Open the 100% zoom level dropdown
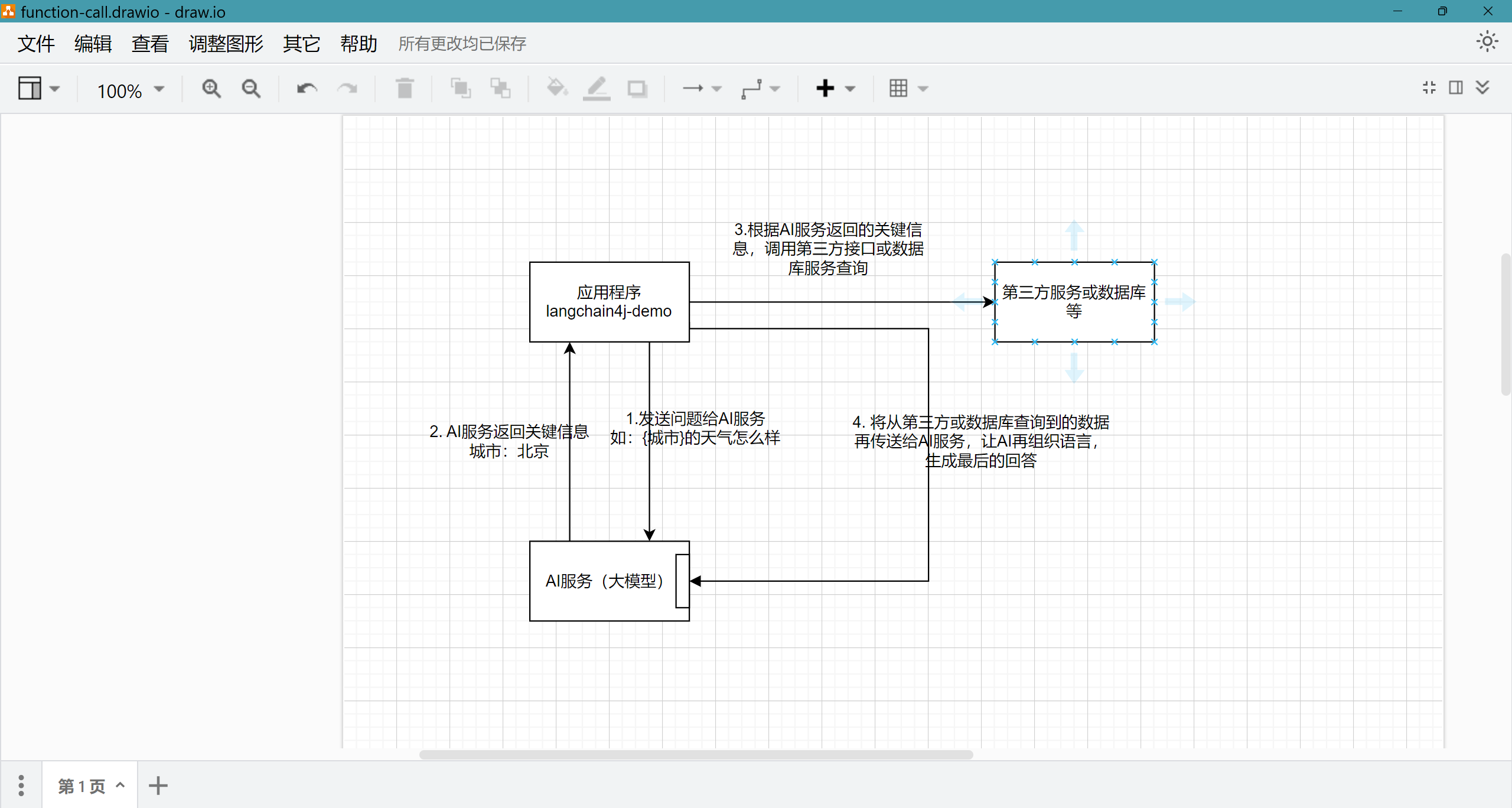This screenshot has height=808, width=1512. [x=130, y=90]
